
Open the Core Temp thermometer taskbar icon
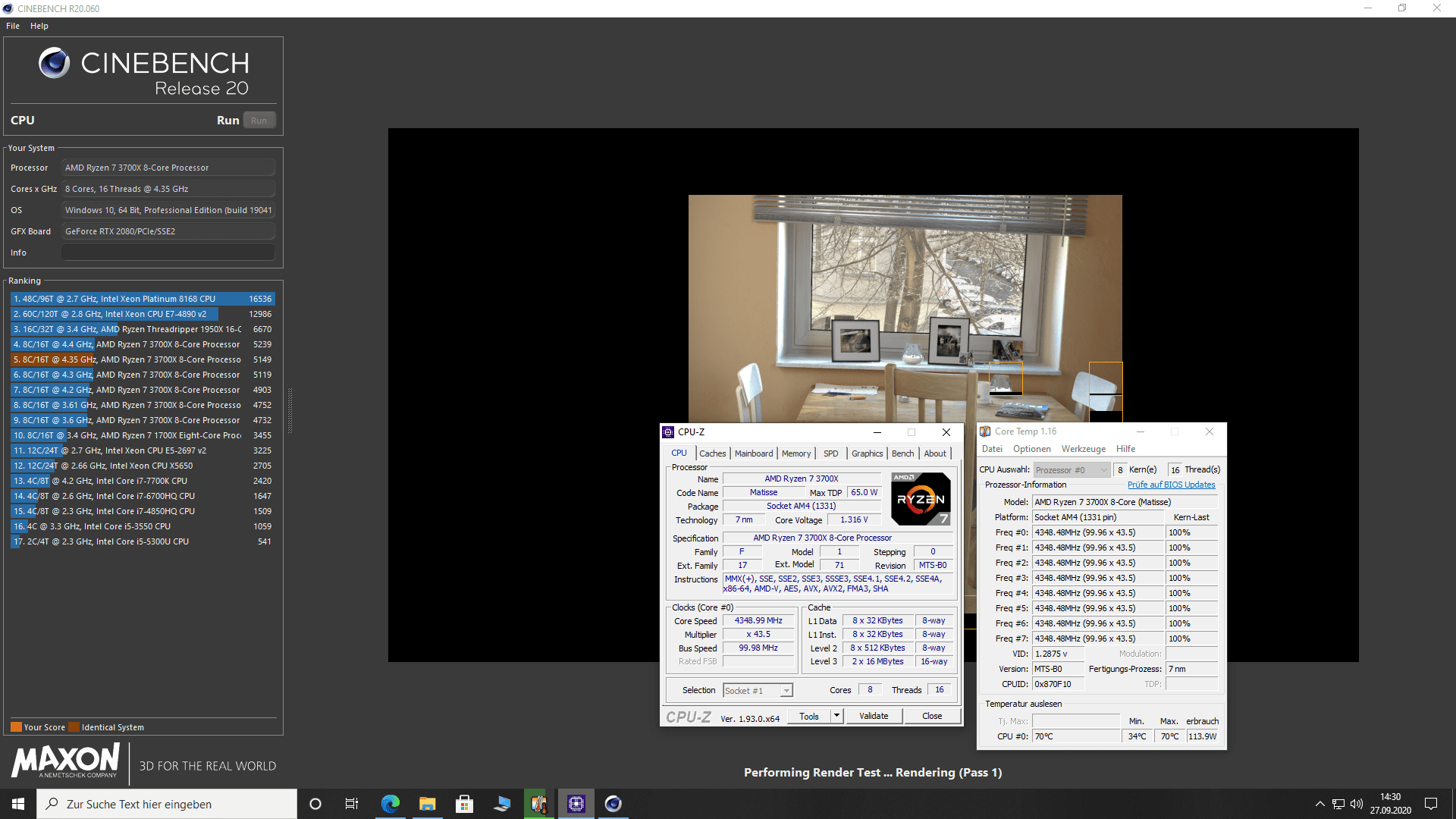538,804
